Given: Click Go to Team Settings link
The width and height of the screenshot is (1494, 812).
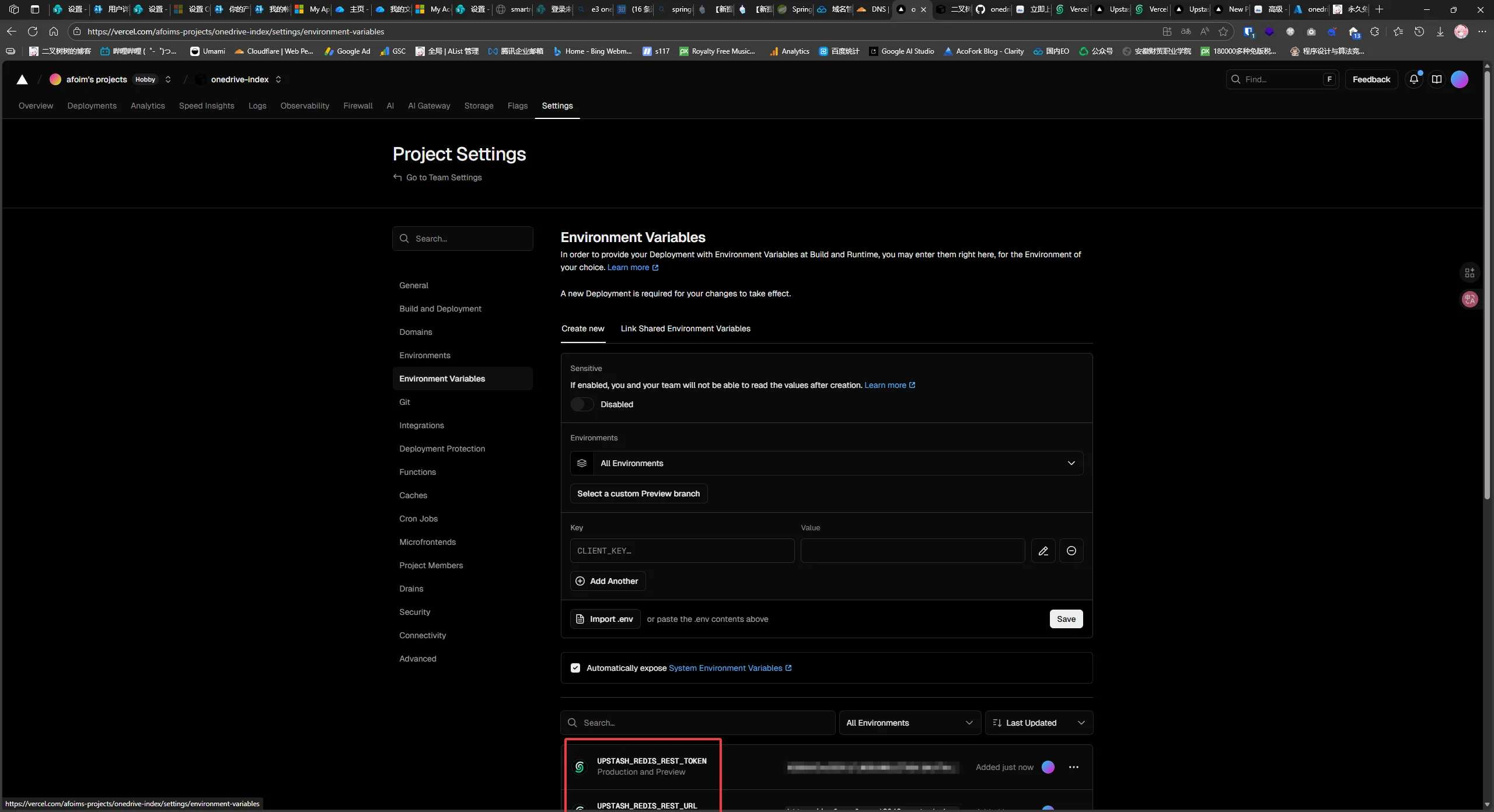Looking at the screenshot, I should 443,177.
